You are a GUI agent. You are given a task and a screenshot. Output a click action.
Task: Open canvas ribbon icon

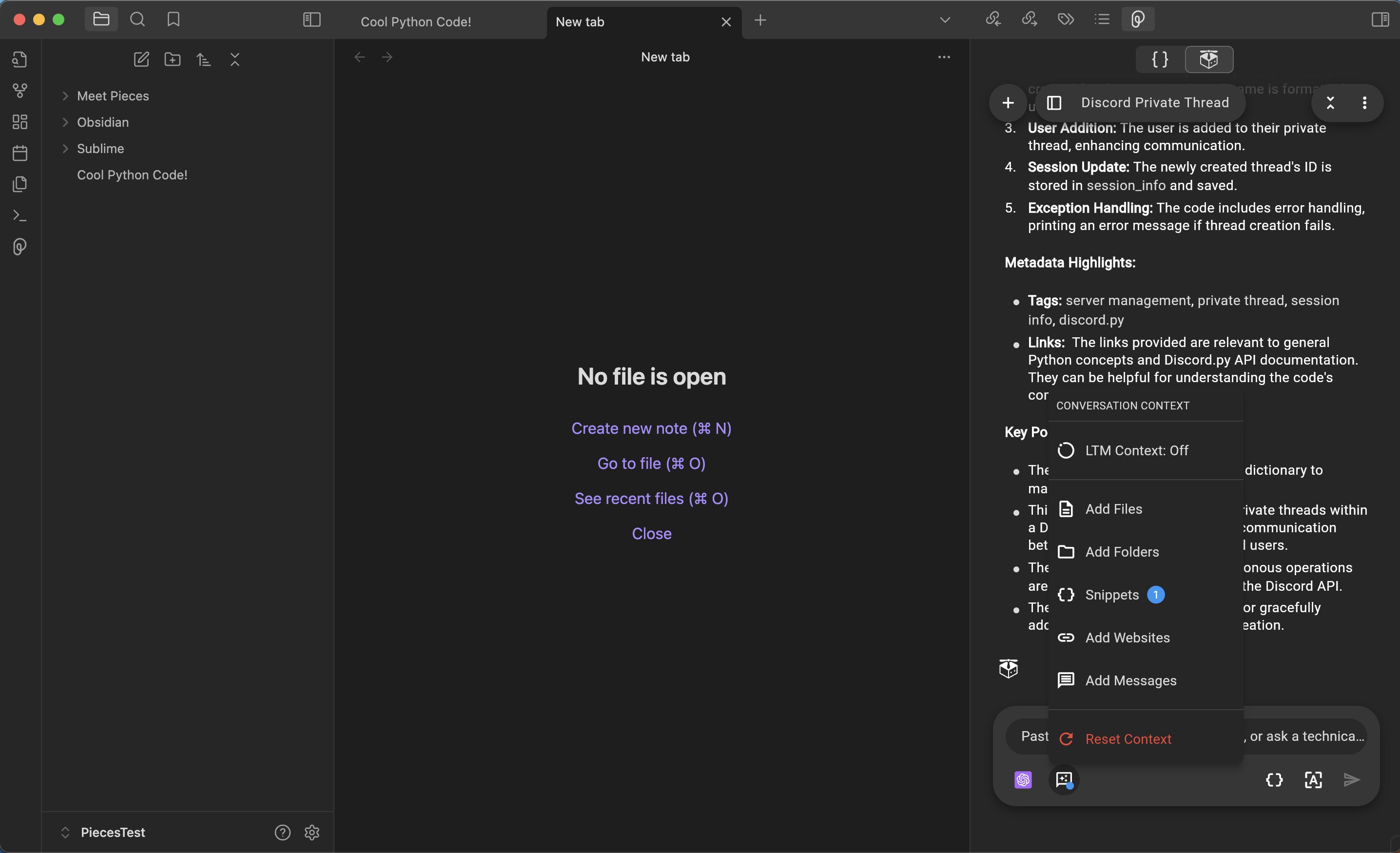tap(20, 122)
